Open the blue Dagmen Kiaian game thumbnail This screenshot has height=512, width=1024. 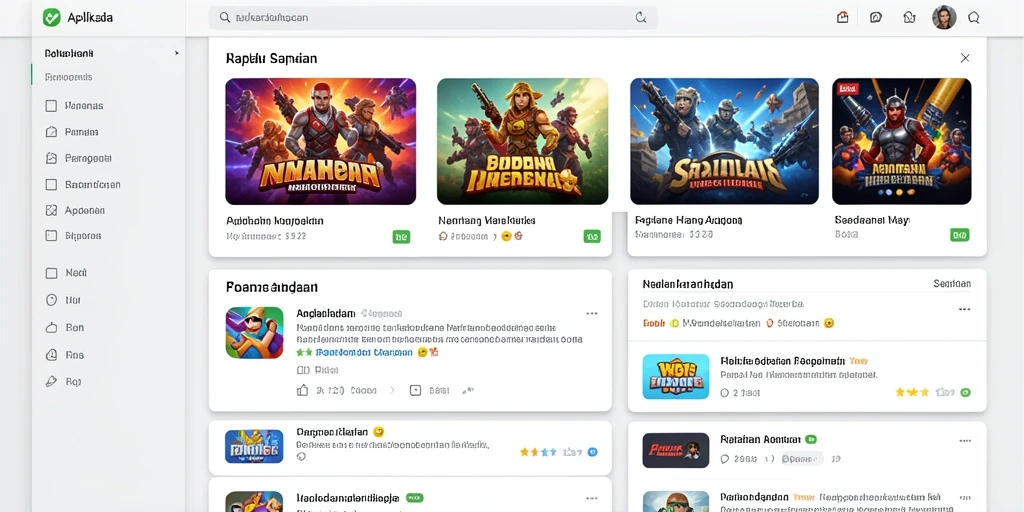tap(254, 447)
